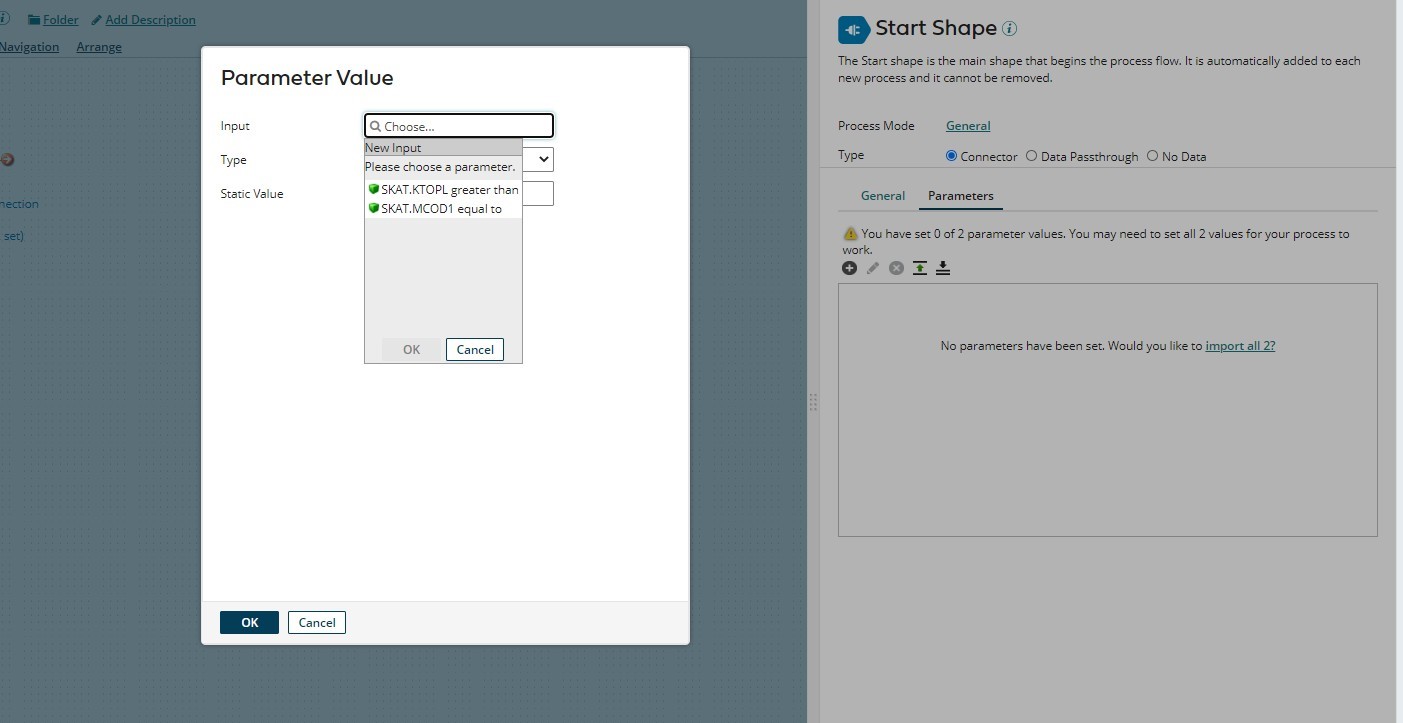The image size is (1403, 723).
Task: Confirm the Parameter Value dialog with OK
Action: (x=248, y=622)
